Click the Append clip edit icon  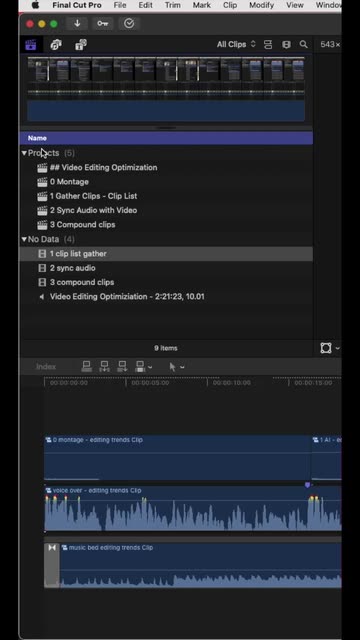(x=122, y=367)
